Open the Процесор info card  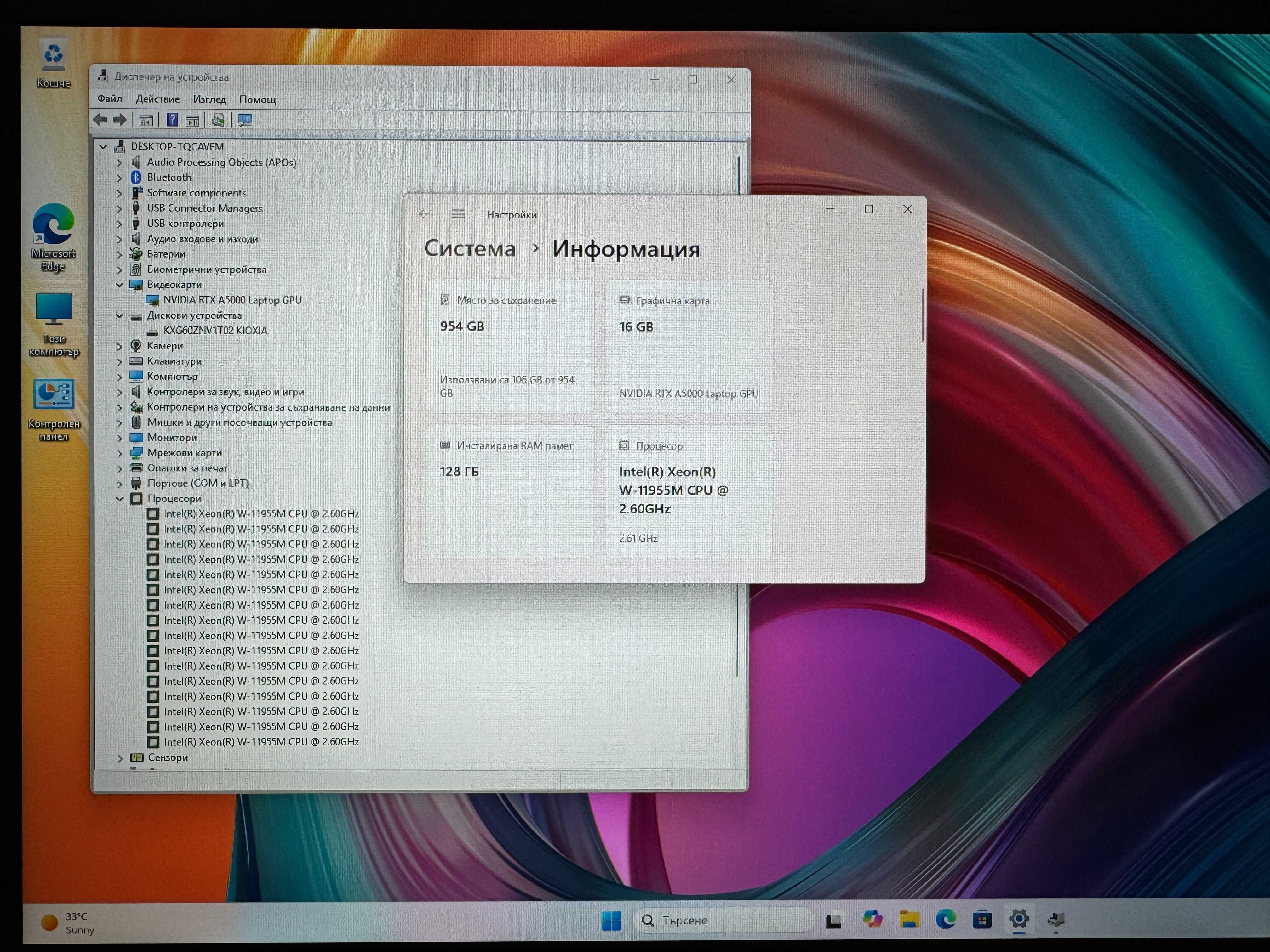point(689,491)
